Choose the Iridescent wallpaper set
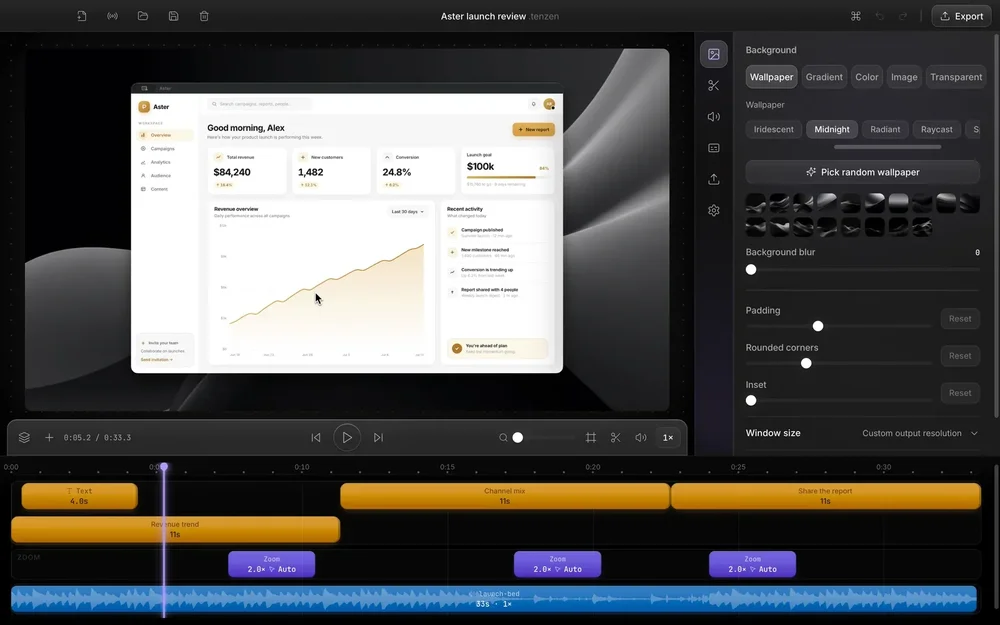Viewport: 1000px width, 625px height. 774,129
